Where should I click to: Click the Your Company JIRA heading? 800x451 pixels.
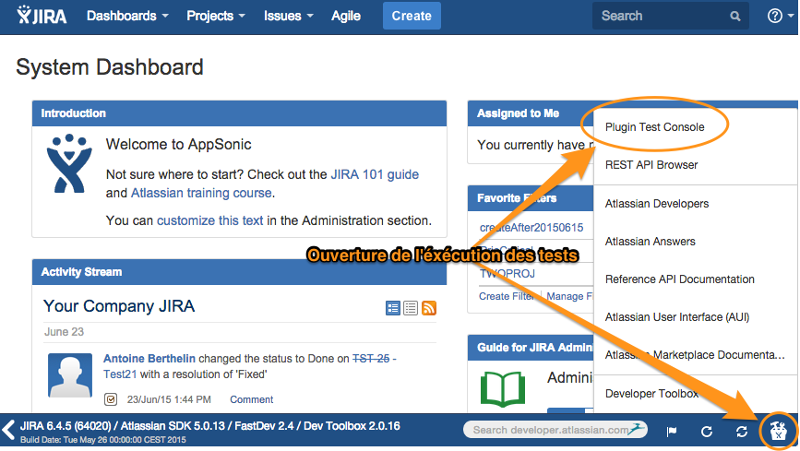tap(119, 306)
